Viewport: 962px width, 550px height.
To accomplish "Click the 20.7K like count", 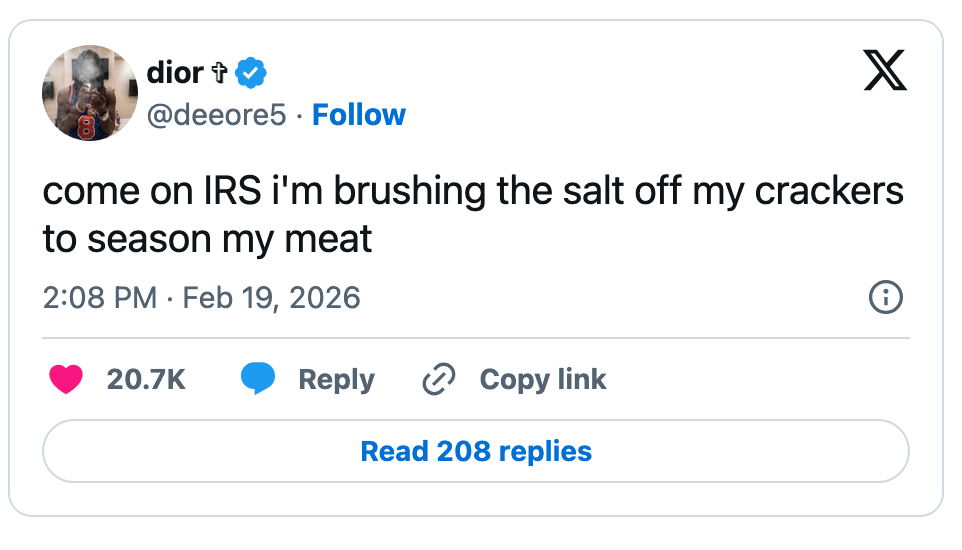I will [146, 380].
